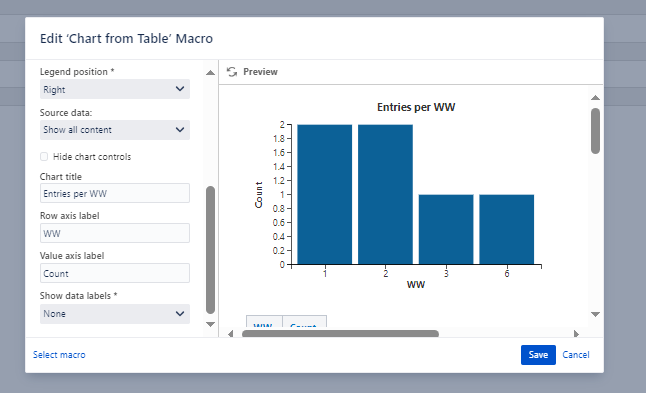Image resolution: width=646 pixels, height=393 pixels.
Task: Click the chart bar for WW 2
Action: point(385,194)
